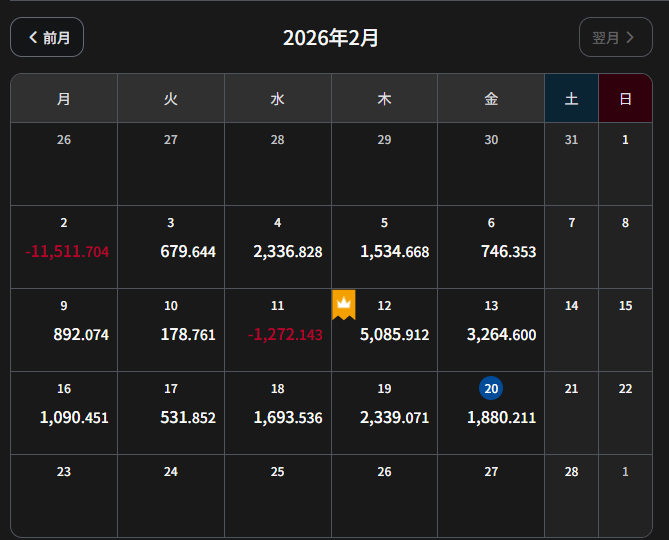669x540 pixels.
Task: Select January 31 in Saturday column
Action: pos(571,164)
